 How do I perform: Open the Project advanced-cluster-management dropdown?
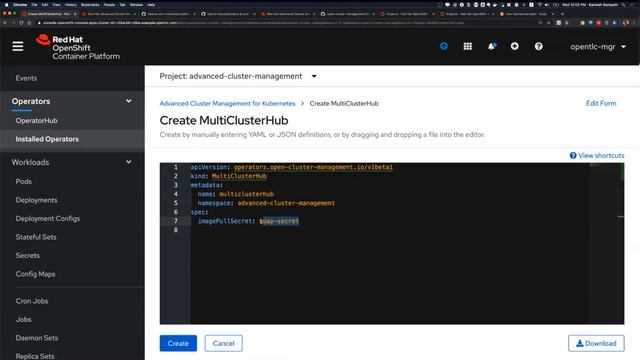[x=238, y=76]
